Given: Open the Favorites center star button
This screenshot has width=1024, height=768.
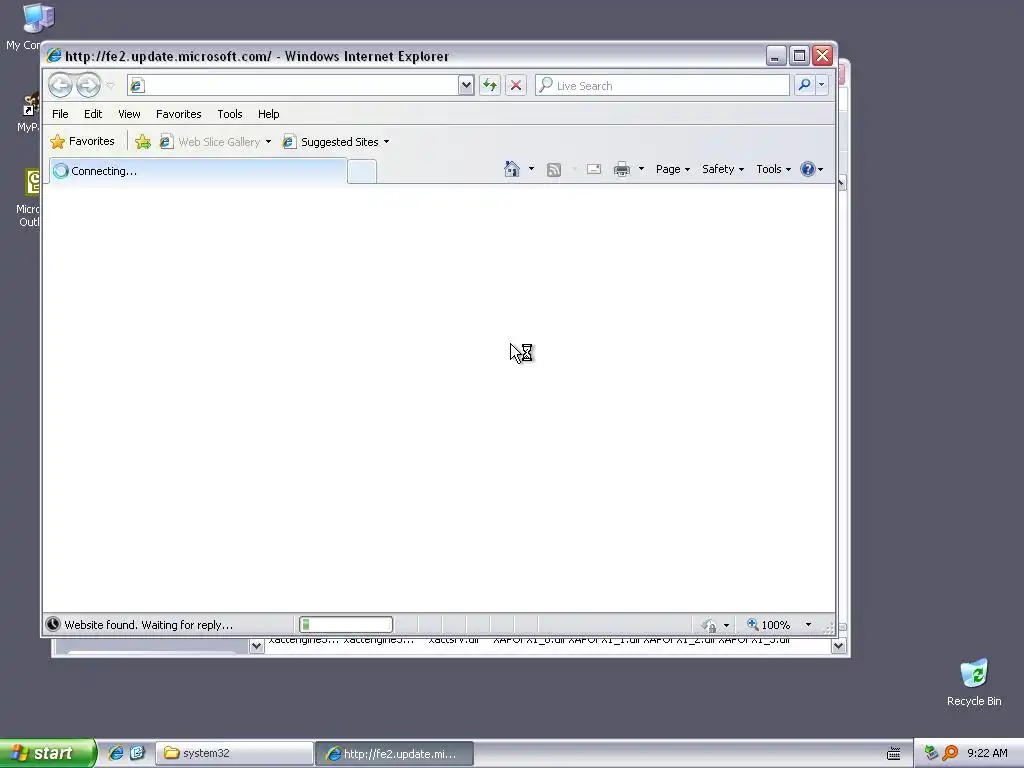Looking at the screenshot, I should click(x=82, y=141).
